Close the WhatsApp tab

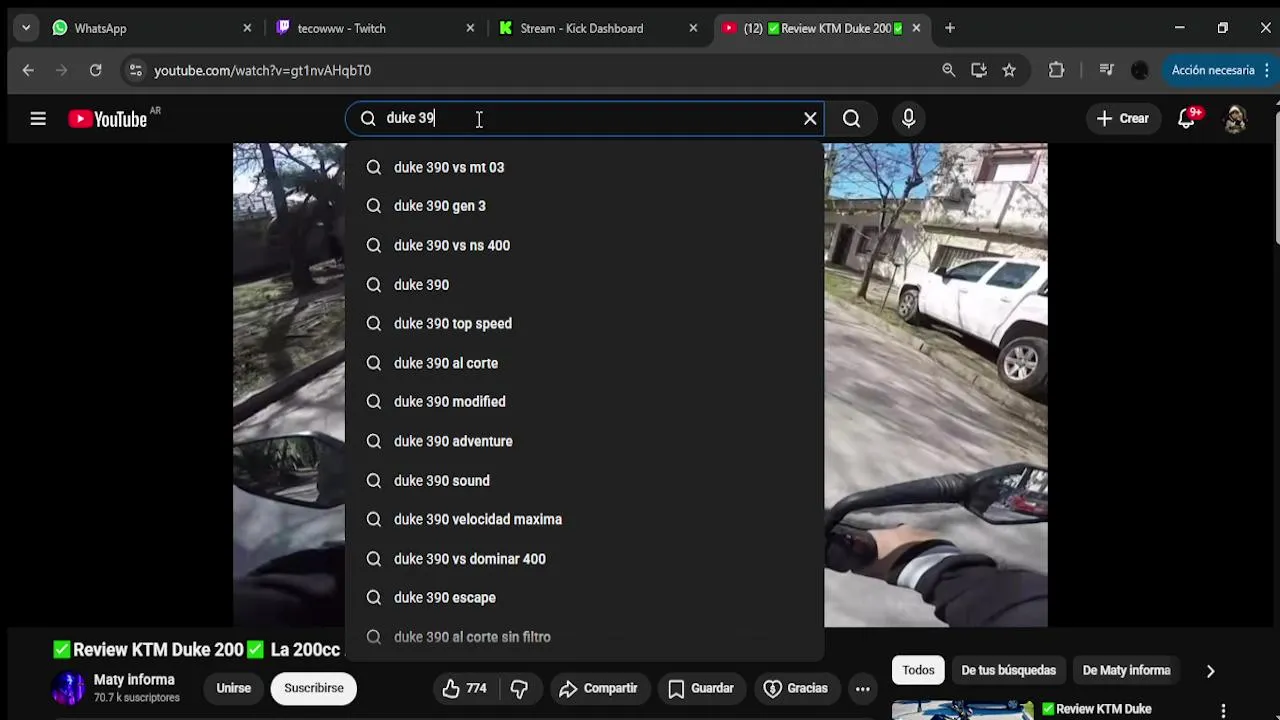(x=247, y=28)
